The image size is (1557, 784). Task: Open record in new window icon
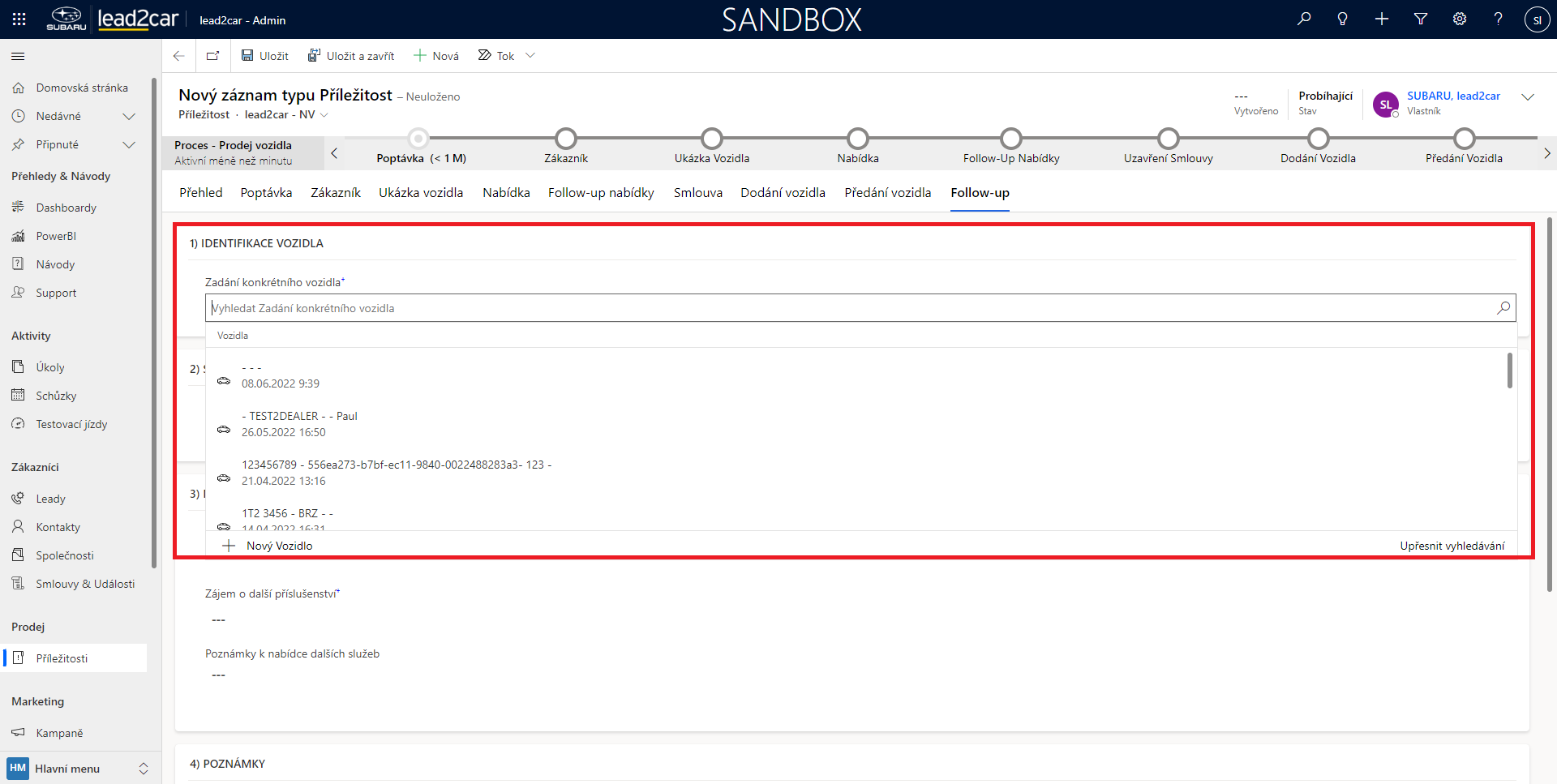(212, 56)
